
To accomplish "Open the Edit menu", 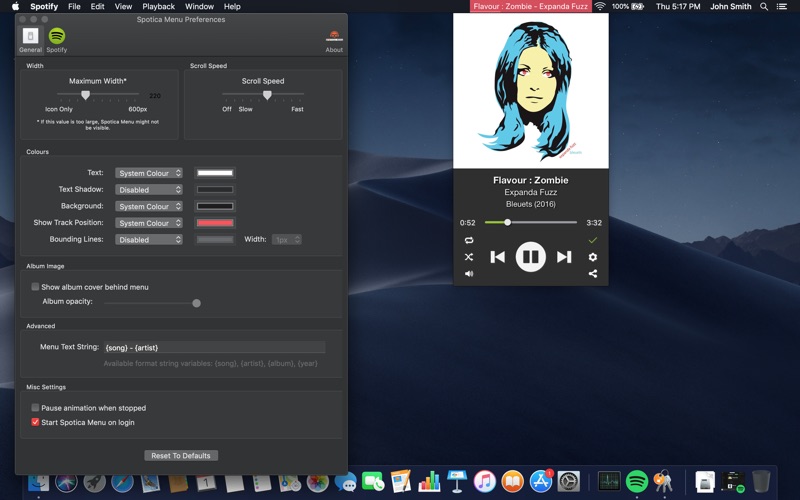I will (97, 7).
